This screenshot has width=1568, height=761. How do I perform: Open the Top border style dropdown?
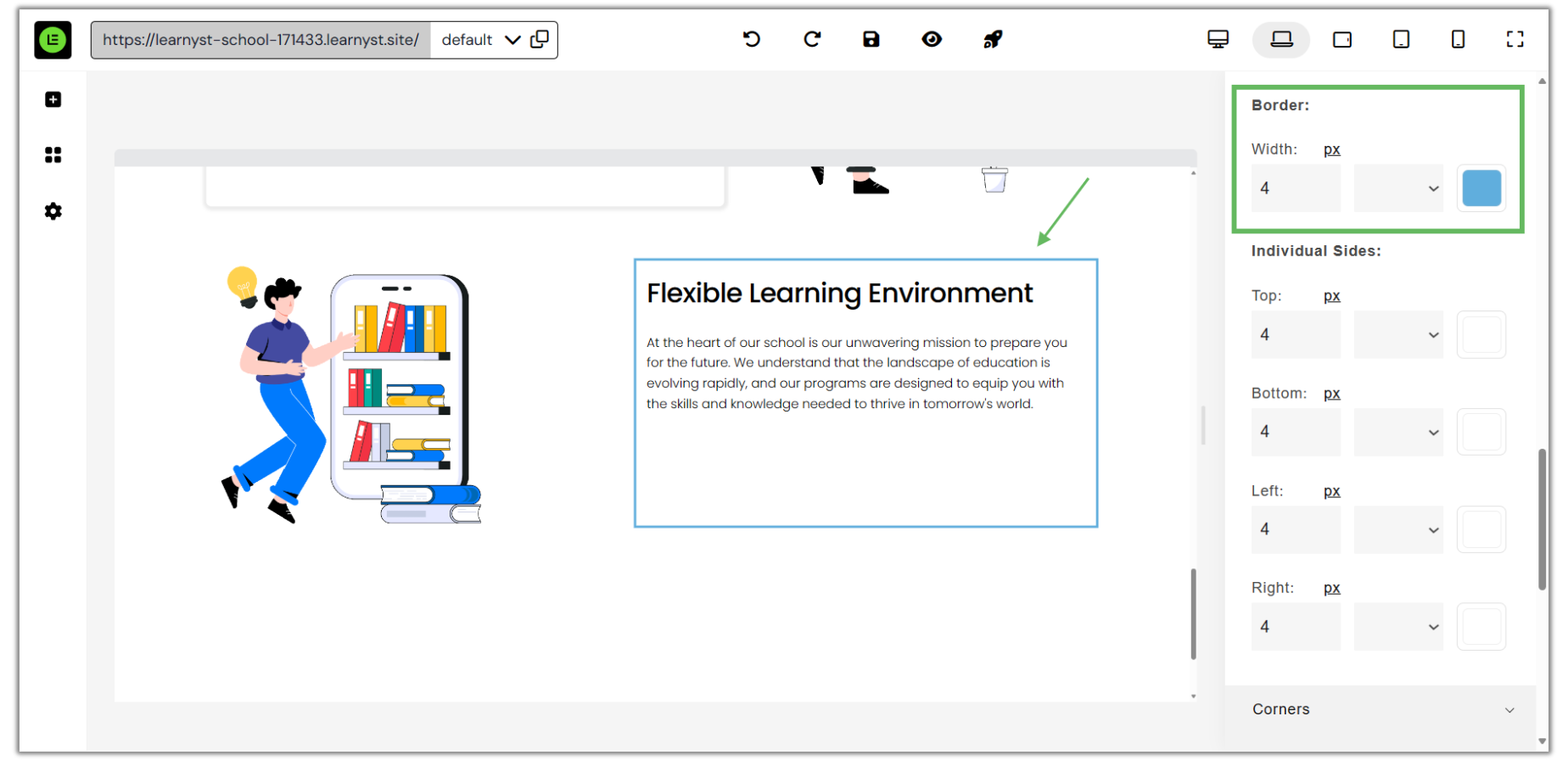pyautogui.click(x=1397, y=334)
